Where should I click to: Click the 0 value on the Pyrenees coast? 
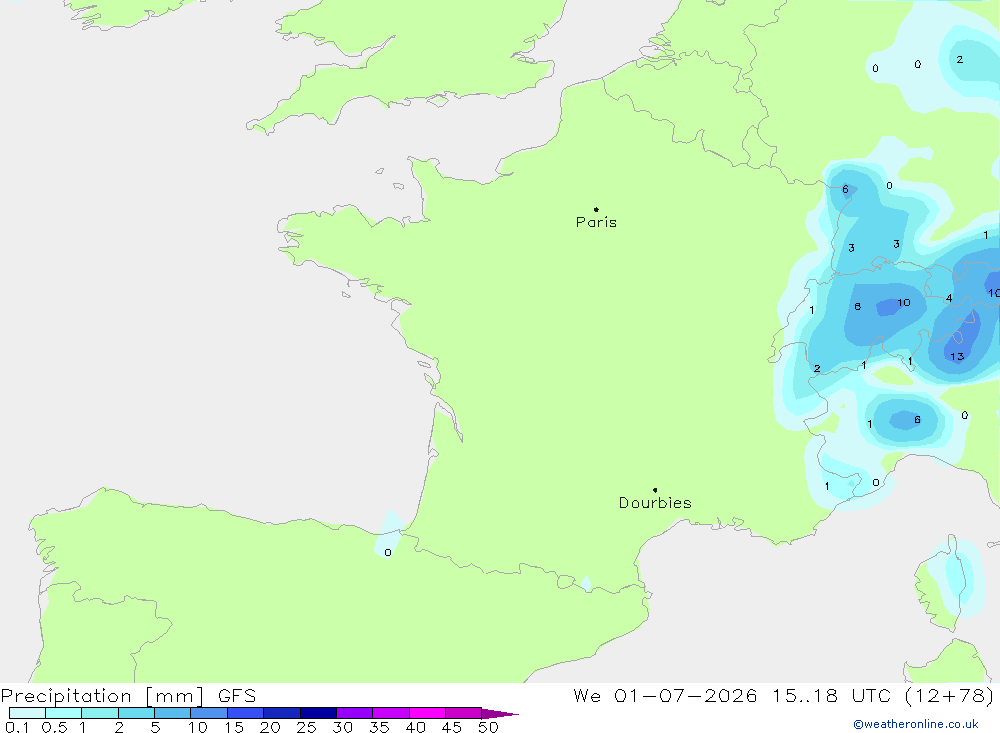click(388, 552)
